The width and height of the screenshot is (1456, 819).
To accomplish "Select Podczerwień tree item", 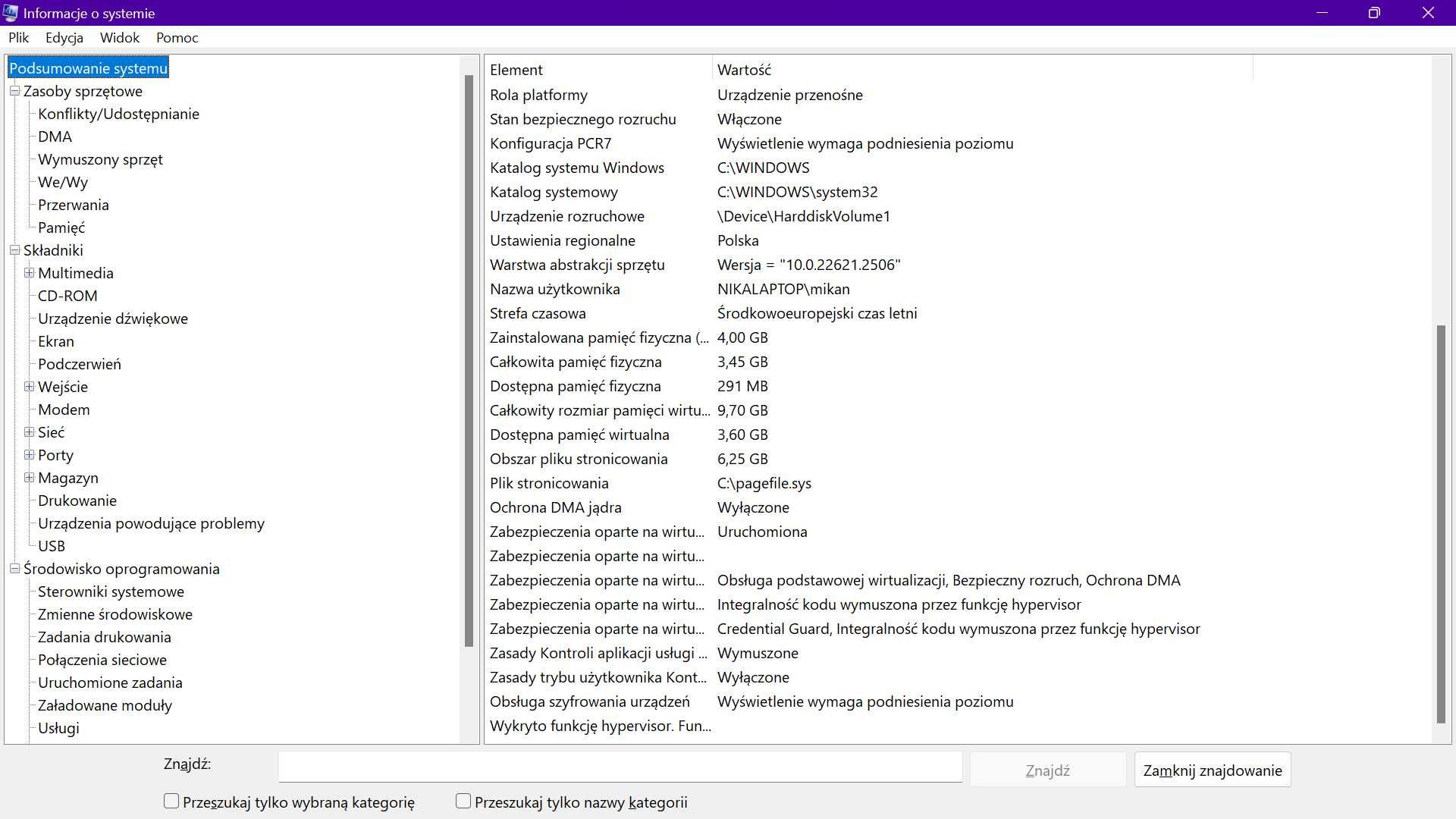I will point(80,364).
